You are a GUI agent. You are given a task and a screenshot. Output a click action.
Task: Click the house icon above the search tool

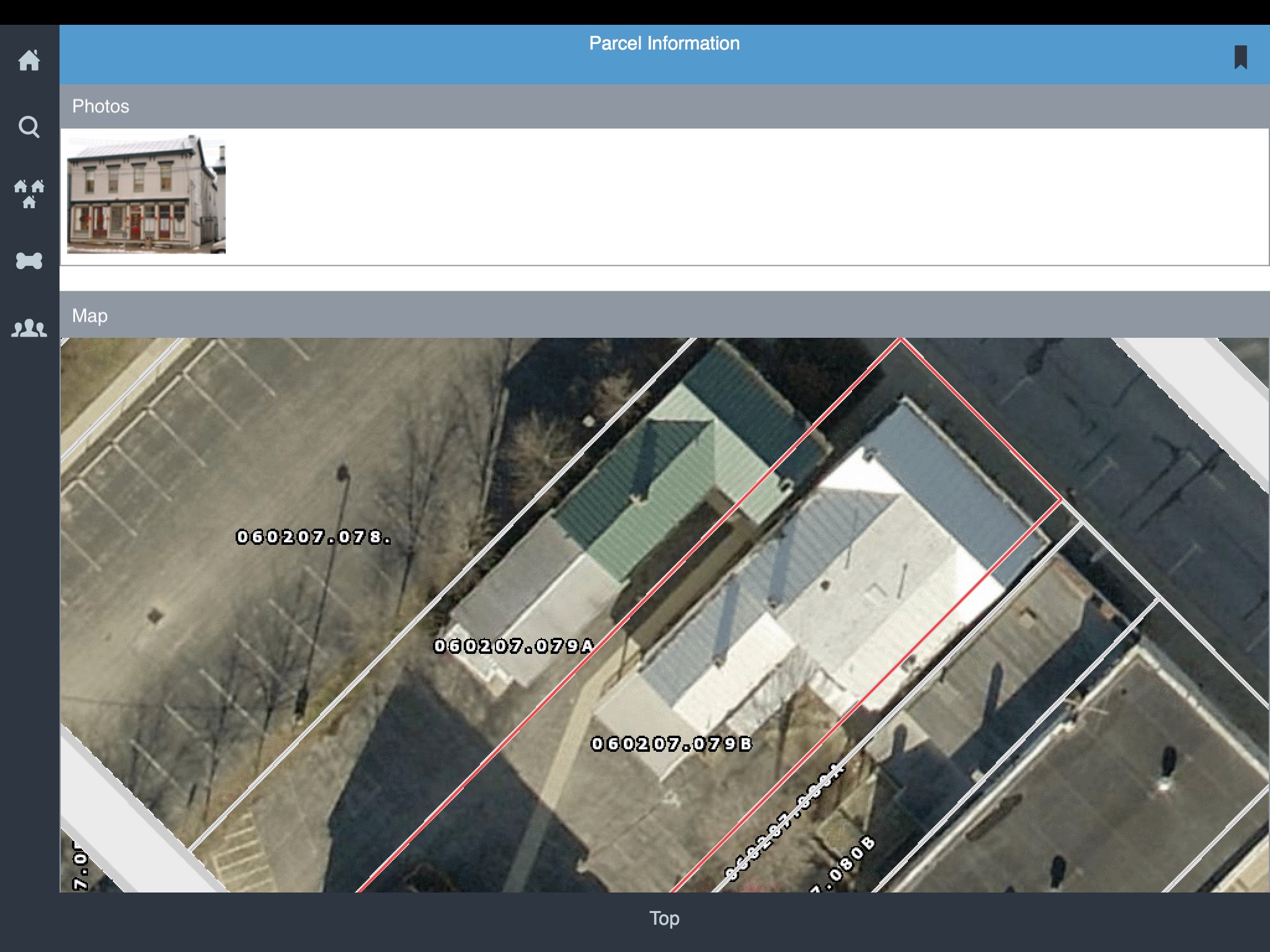click(x=29, y=61)
